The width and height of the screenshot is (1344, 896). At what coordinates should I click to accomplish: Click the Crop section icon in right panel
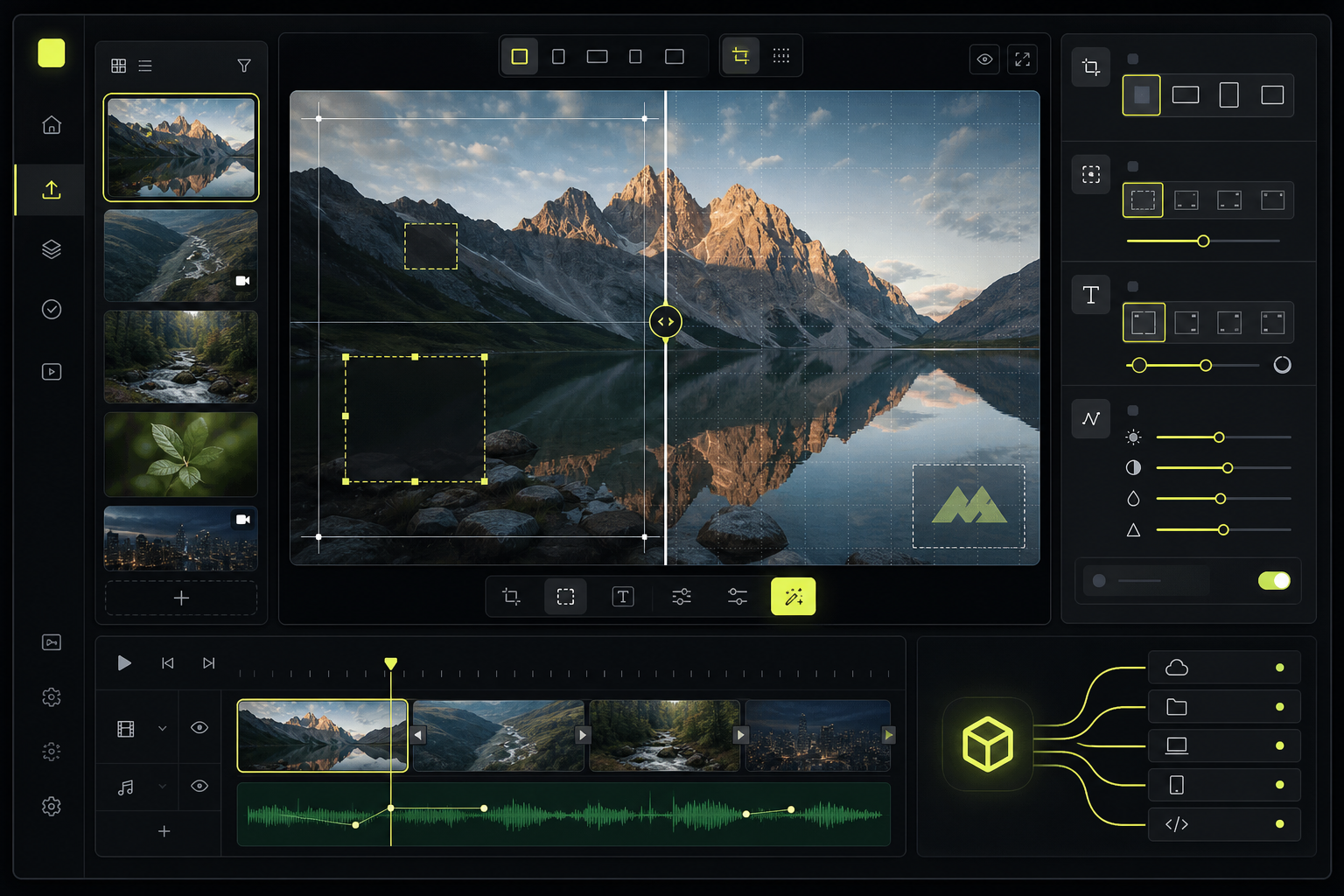[1091, 66]
